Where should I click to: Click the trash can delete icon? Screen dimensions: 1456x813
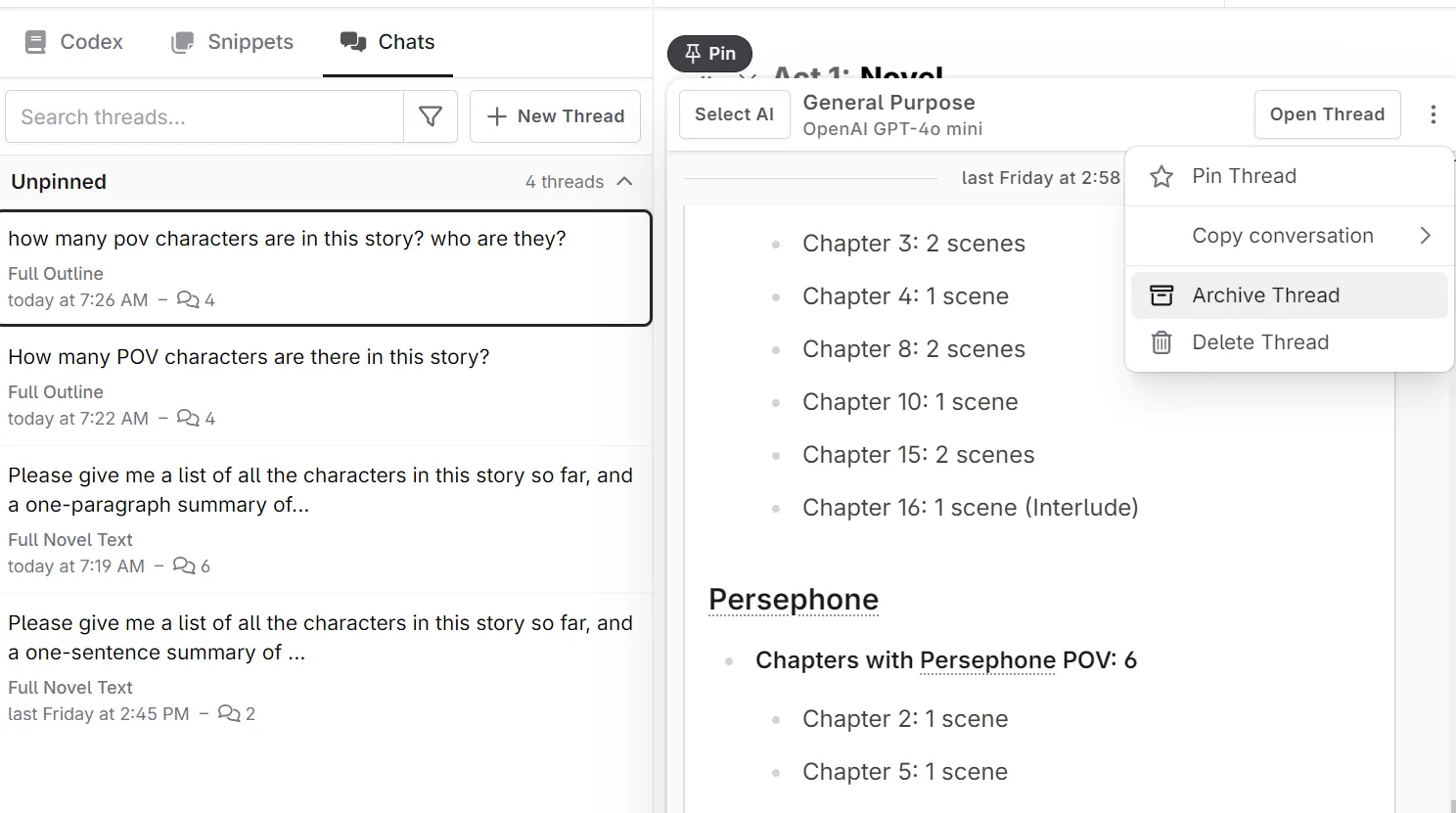click(1161, 342)
